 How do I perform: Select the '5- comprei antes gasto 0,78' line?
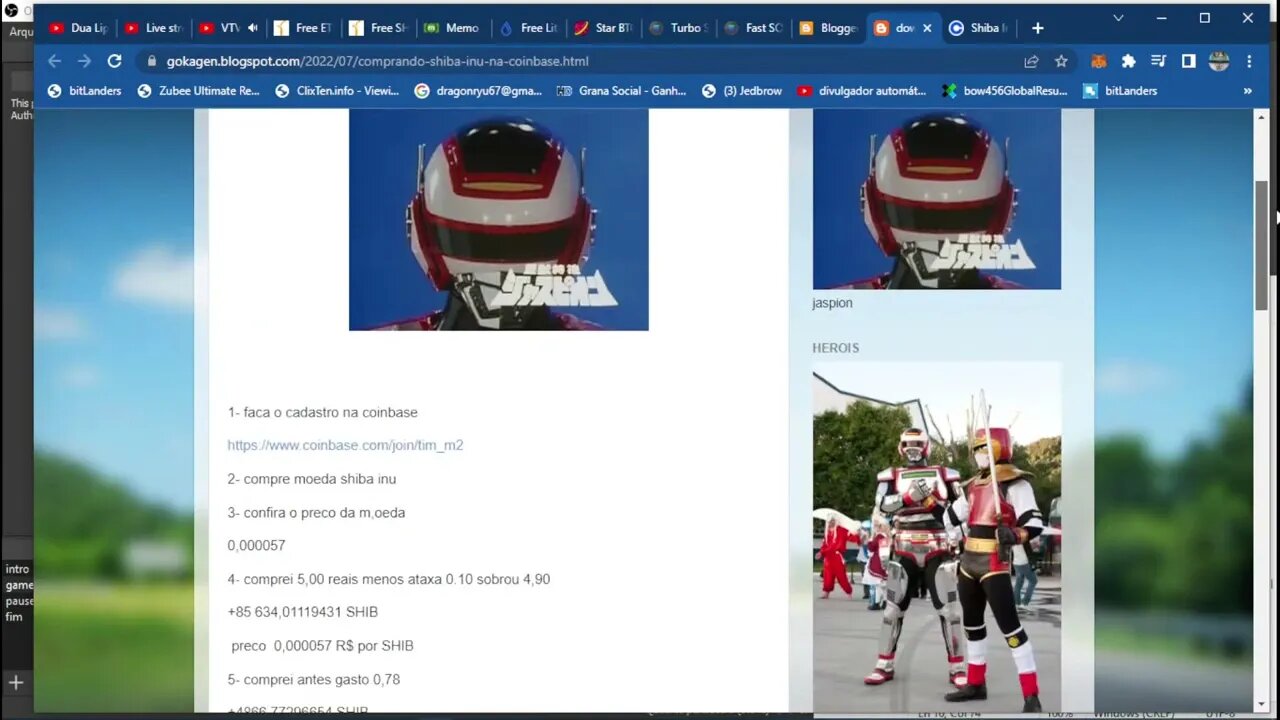point(313,679)
